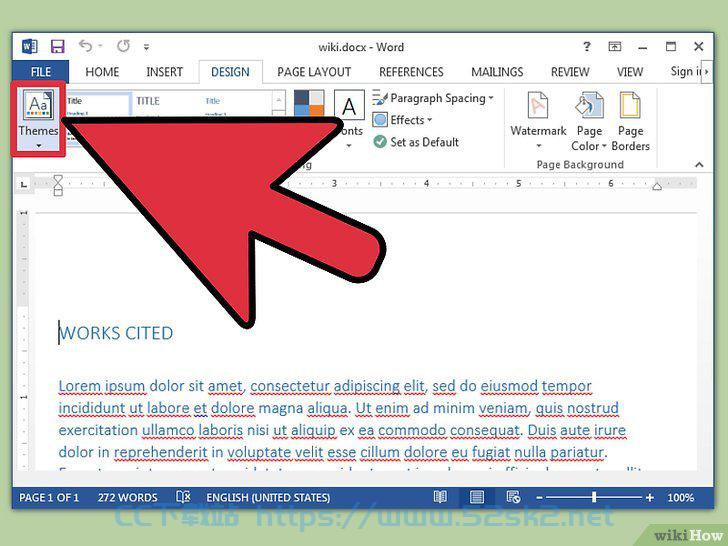The width and height of the screenshot is (728, 546).
Task: Open the theme Fonts button
Action: coord(349,118)
